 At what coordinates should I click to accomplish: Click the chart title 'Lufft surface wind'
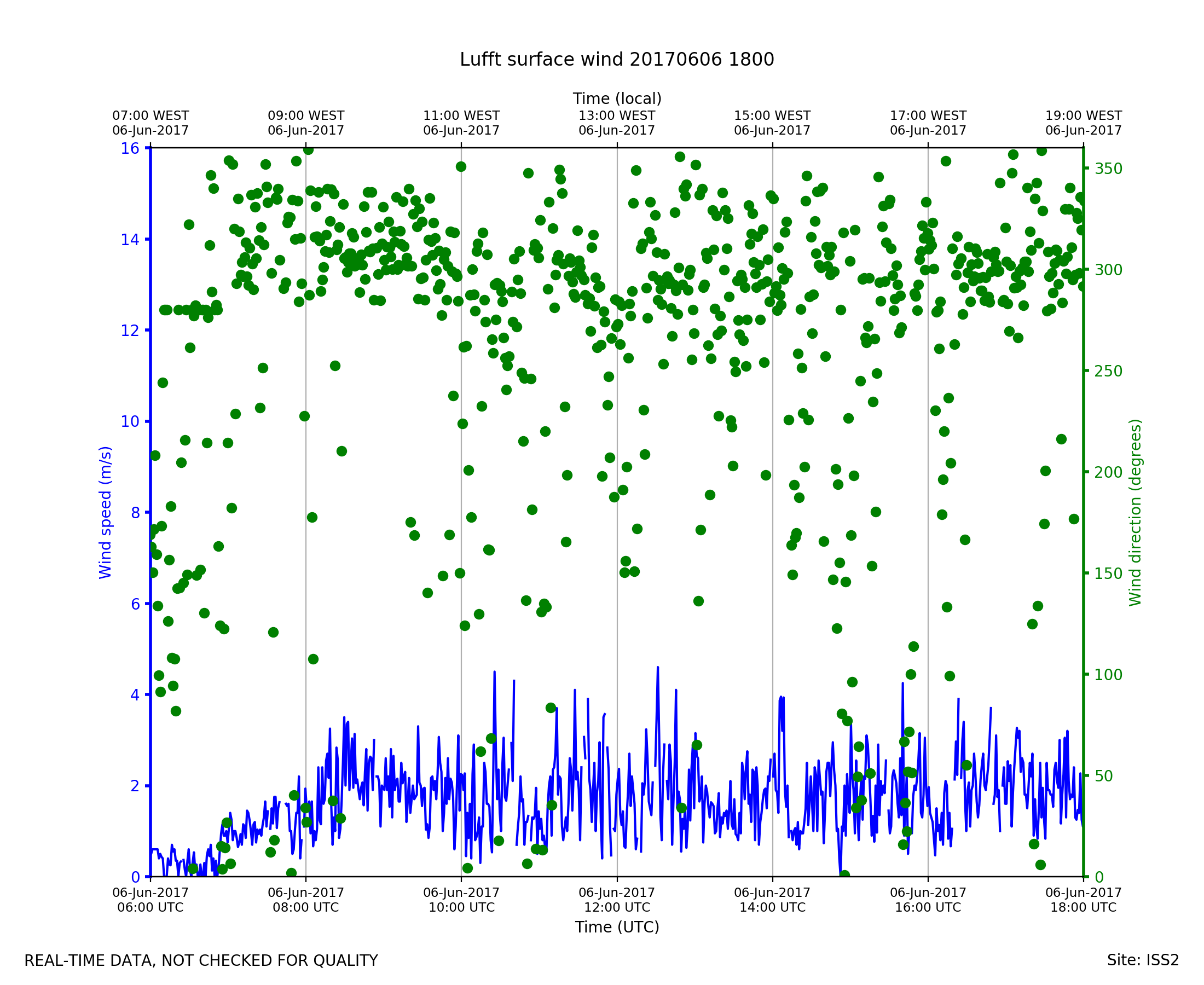point(617,60)
